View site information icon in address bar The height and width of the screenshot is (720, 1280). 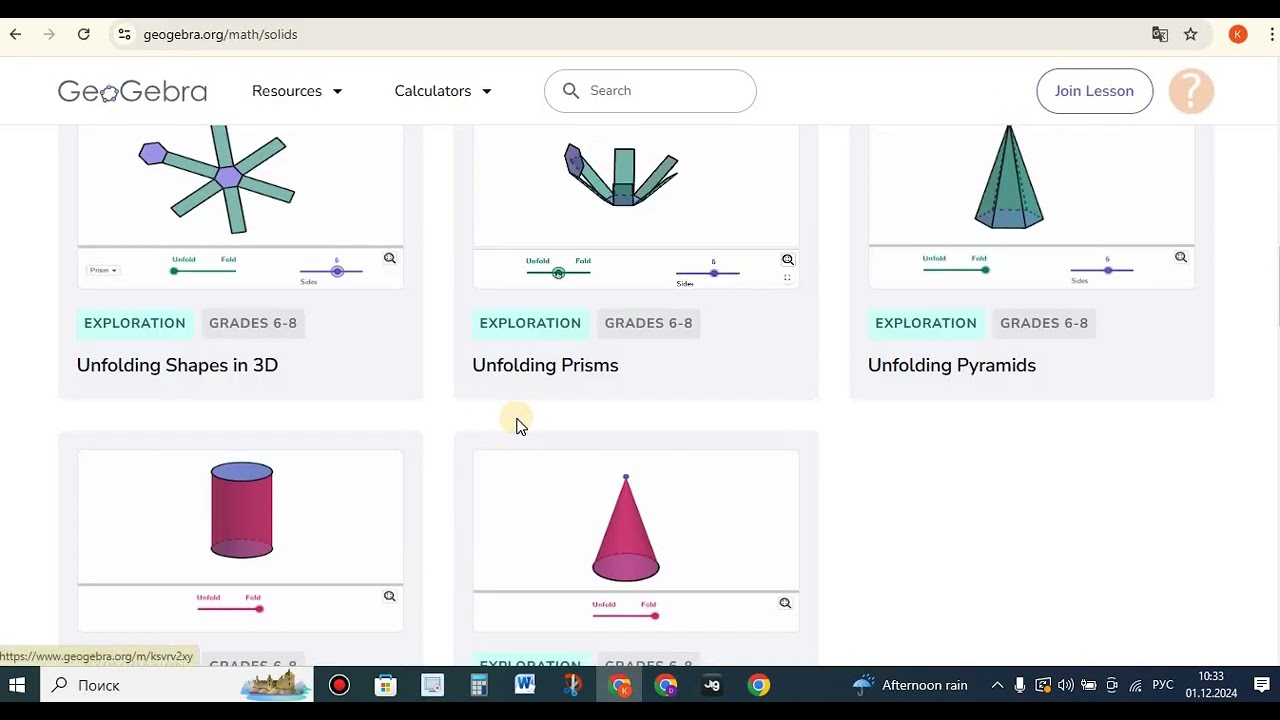pyautogui.click(x=124, y=34)
